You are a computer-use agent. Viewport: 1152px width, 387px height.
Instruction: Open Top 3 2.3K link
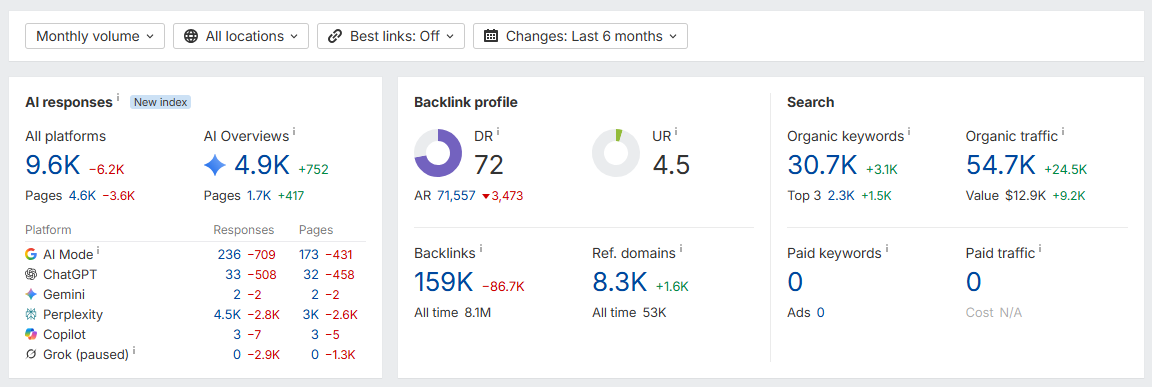(x=840, y=195)
